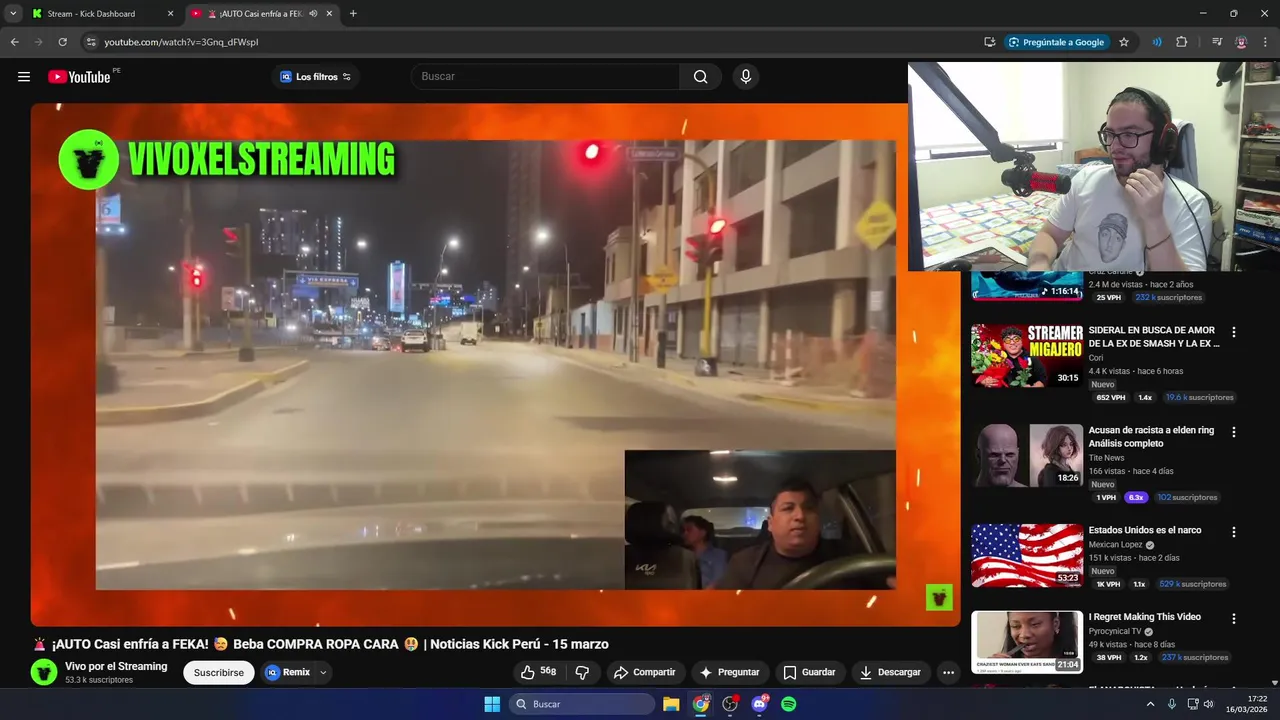The image size is (1280, 720).
Task: Share the video with Compartir
Action: pos(645,672)
